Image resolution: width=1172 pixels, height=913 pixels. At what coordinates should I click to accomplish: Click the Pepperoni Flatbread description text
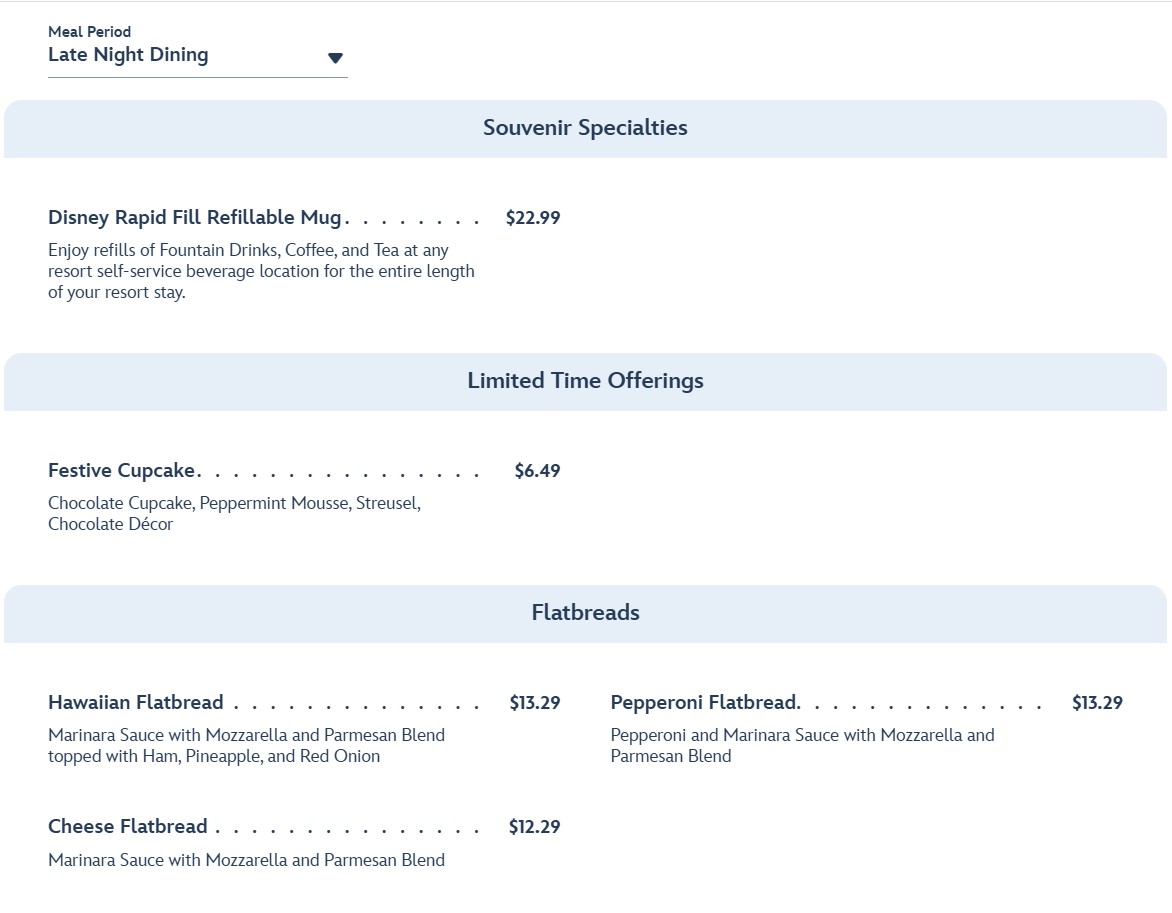[x=802, y=746]
